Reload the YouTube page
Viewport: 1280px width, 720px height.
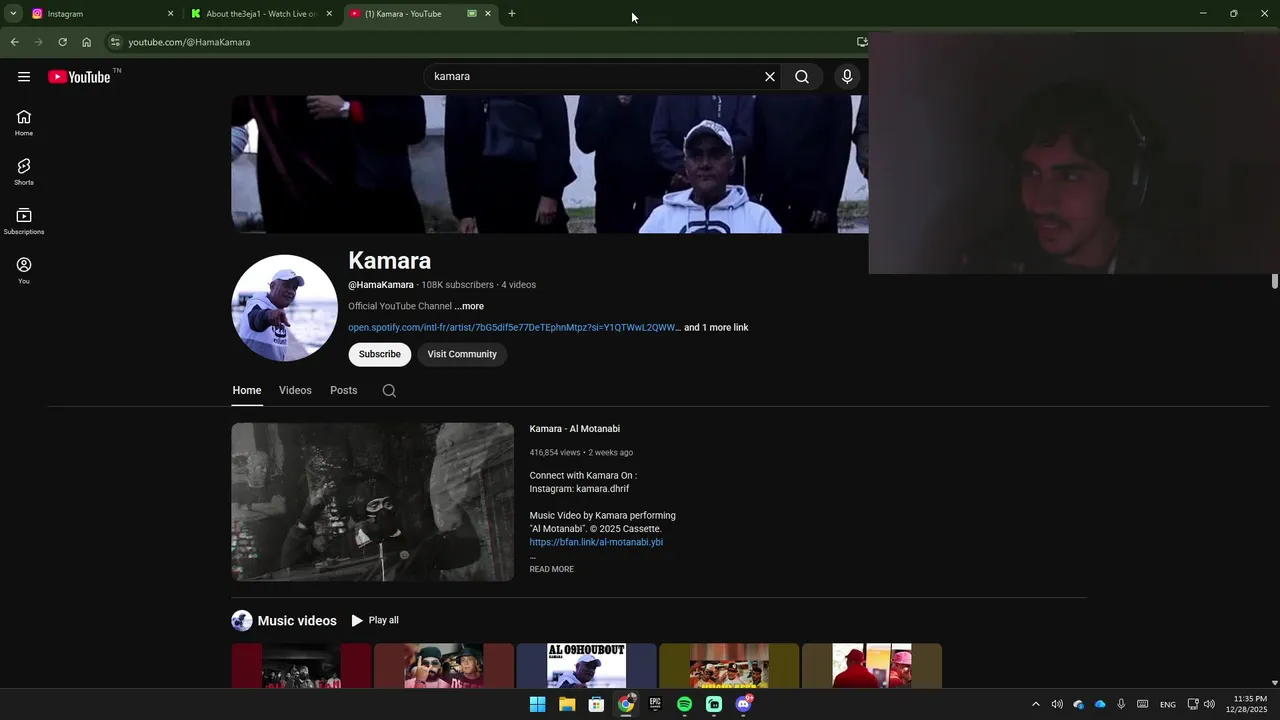(x=62, y=42)
